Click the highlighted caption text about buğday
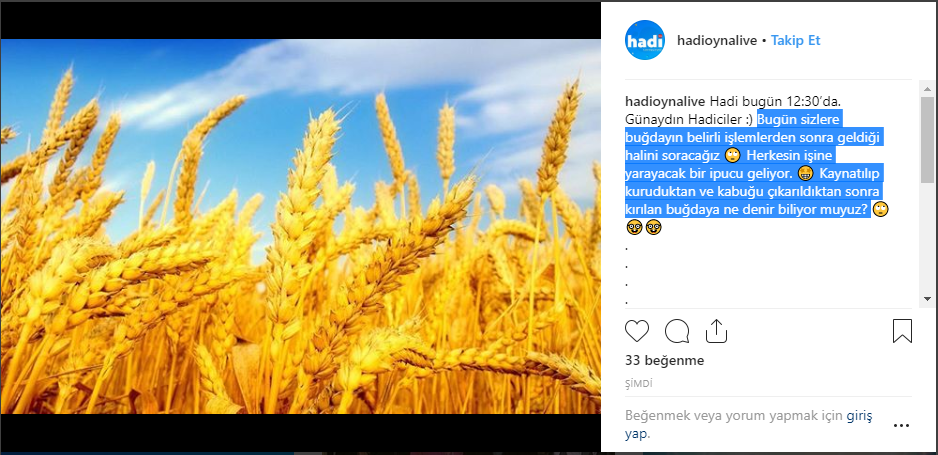The height and width of the screenshot is (455, 938). coord(754,164)
